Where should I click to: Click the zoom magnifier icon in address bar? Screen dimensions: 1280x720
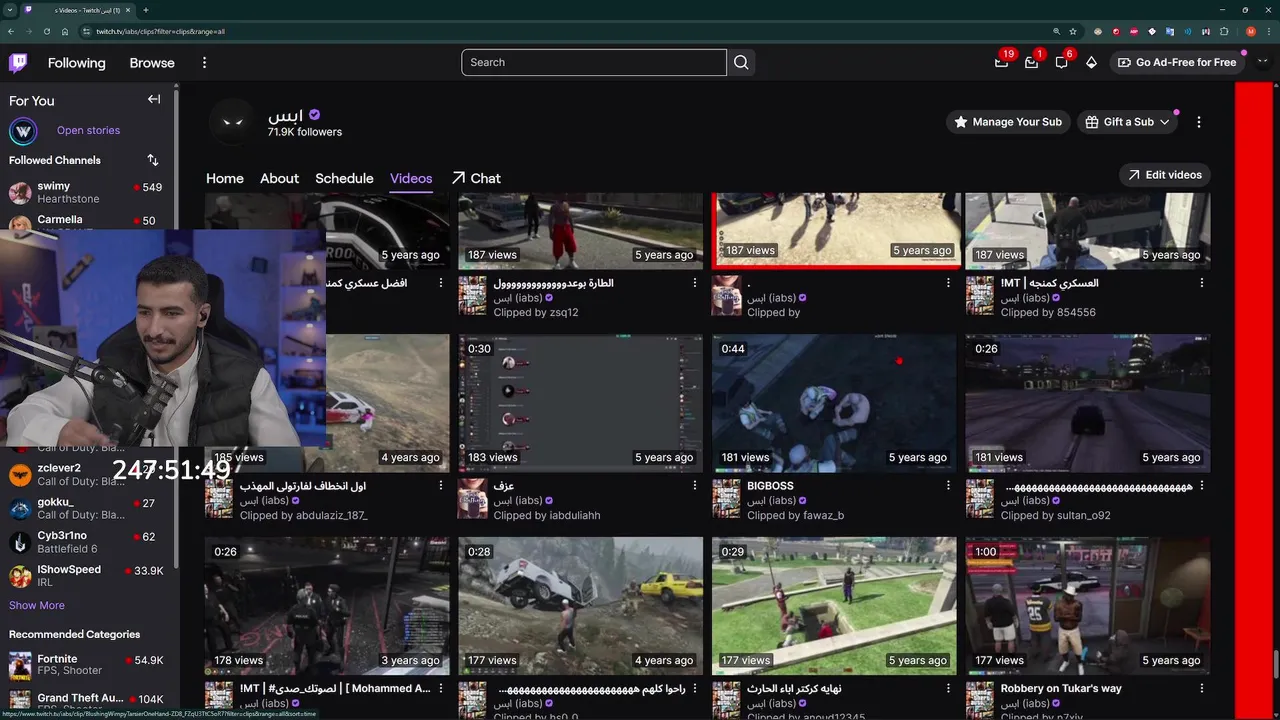click(x=1056, y=31)
